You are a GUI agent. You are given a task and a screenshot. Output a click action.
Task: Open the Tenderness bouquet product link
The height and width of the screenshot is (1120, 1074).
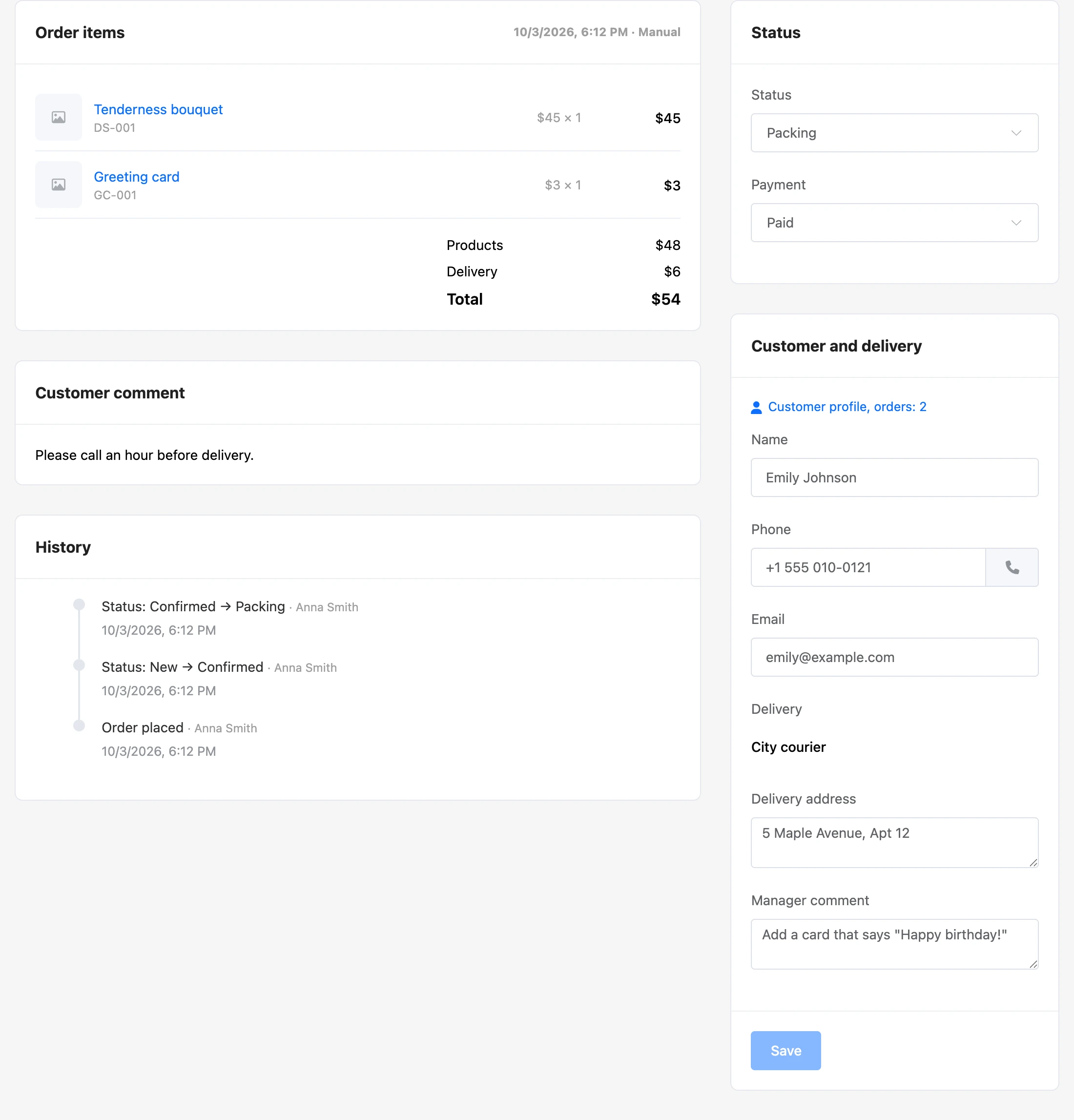click(158, 109)
